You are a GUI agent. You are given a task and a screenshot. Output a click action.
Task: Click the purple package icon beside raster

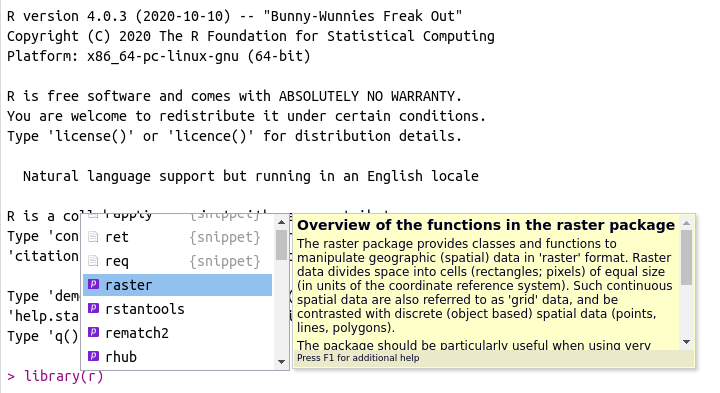94,284
